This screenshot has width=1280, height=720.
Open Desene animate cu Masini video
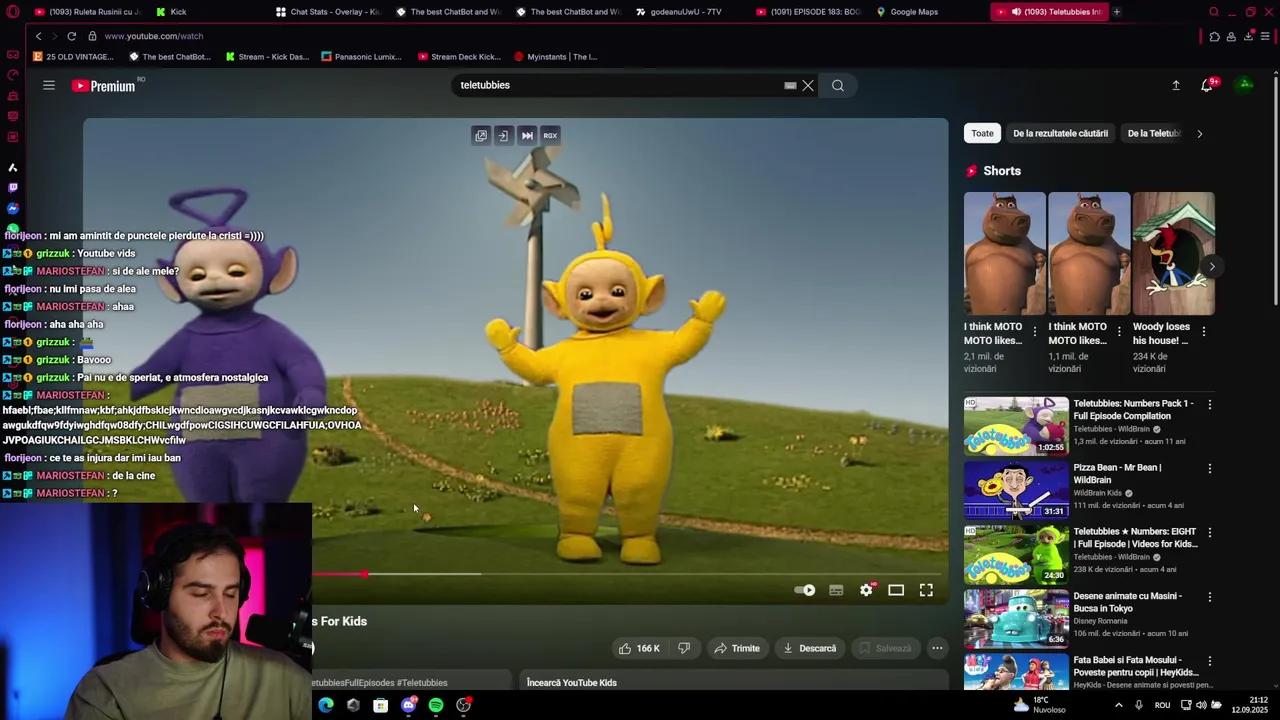1016,618
